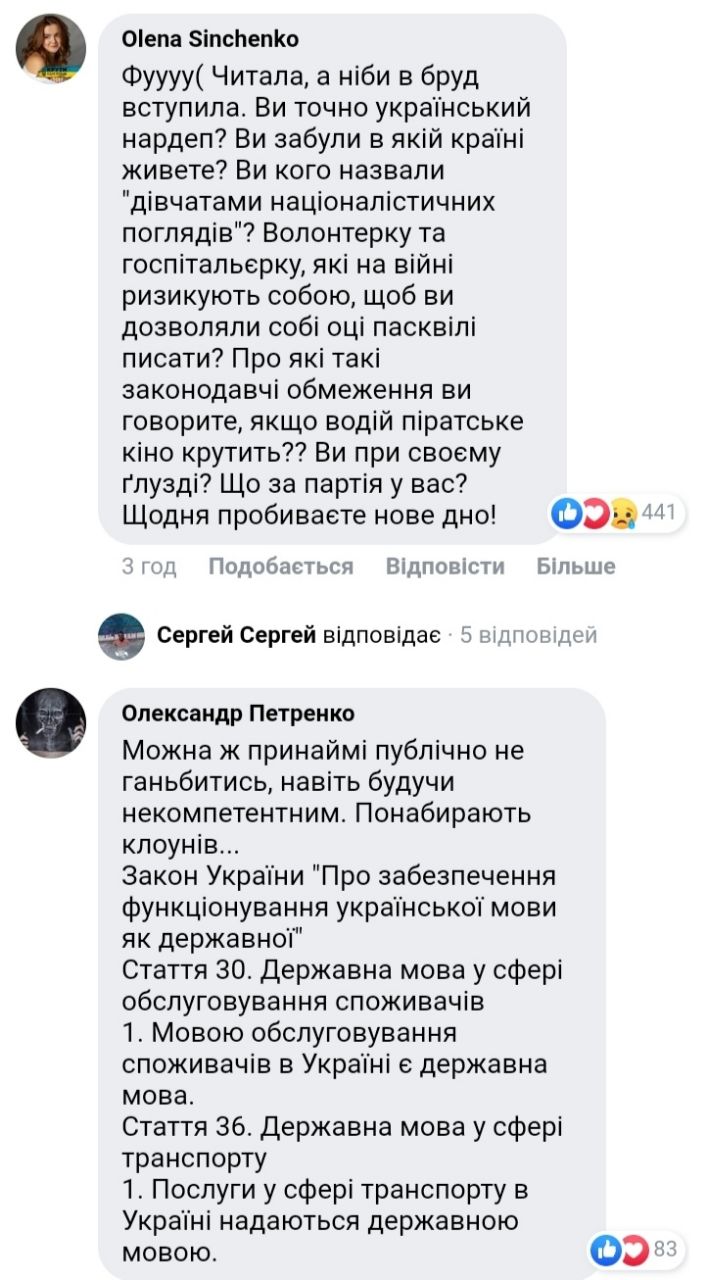Open Olena Sinchenko's profile picture
The width and height of the screenshot is (705, 1280).
tap(50, 49)
